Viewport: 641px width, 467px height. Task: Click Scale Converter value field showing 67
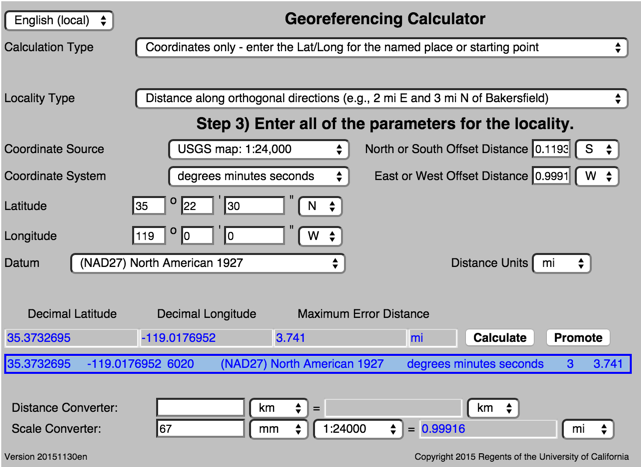point(200,429)
